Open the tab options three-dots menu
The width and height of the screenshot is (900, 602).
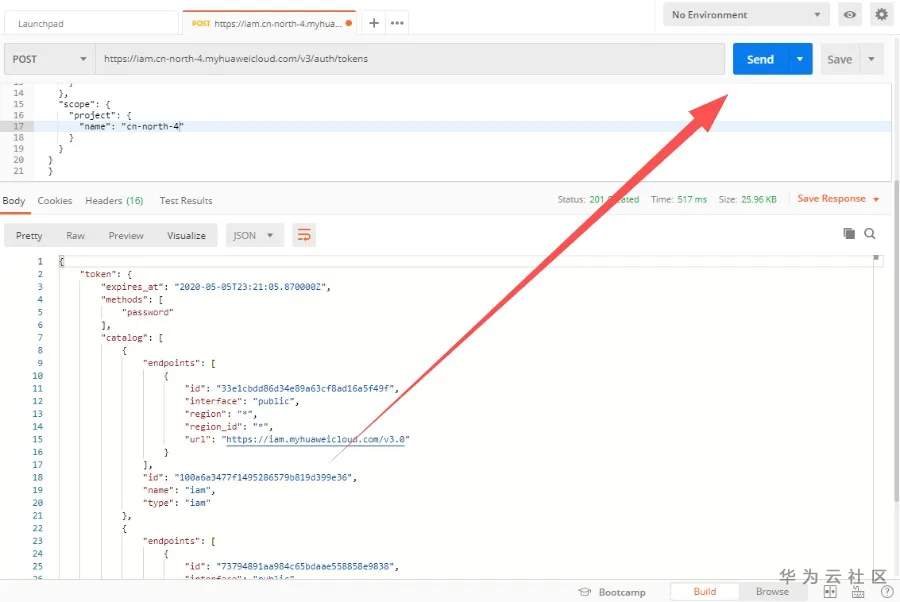397,23
